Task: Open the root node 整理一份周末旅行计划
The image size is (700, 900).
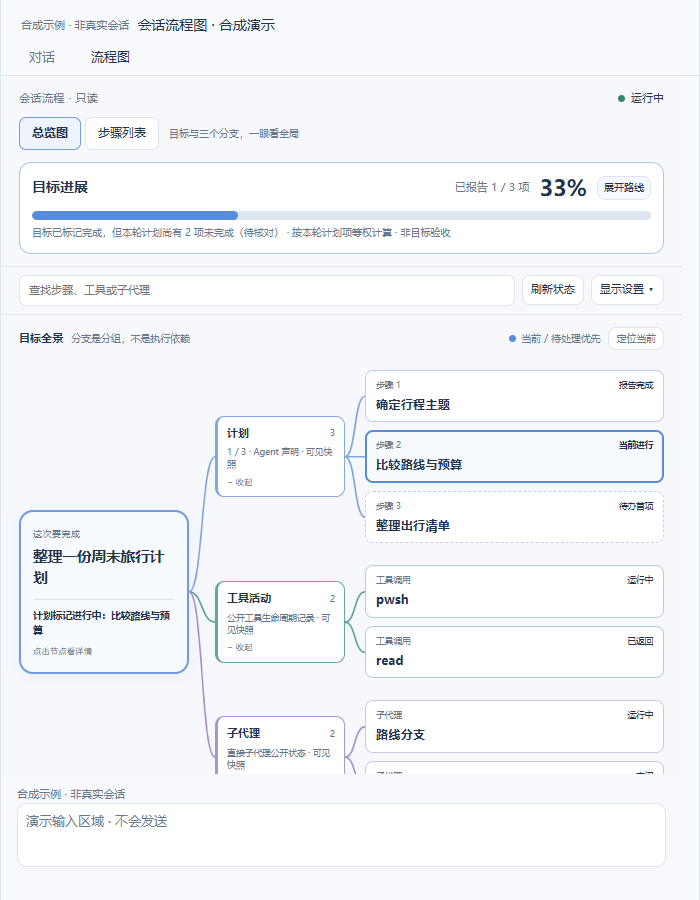Action: pyautogui.click(x=104, y=592)
